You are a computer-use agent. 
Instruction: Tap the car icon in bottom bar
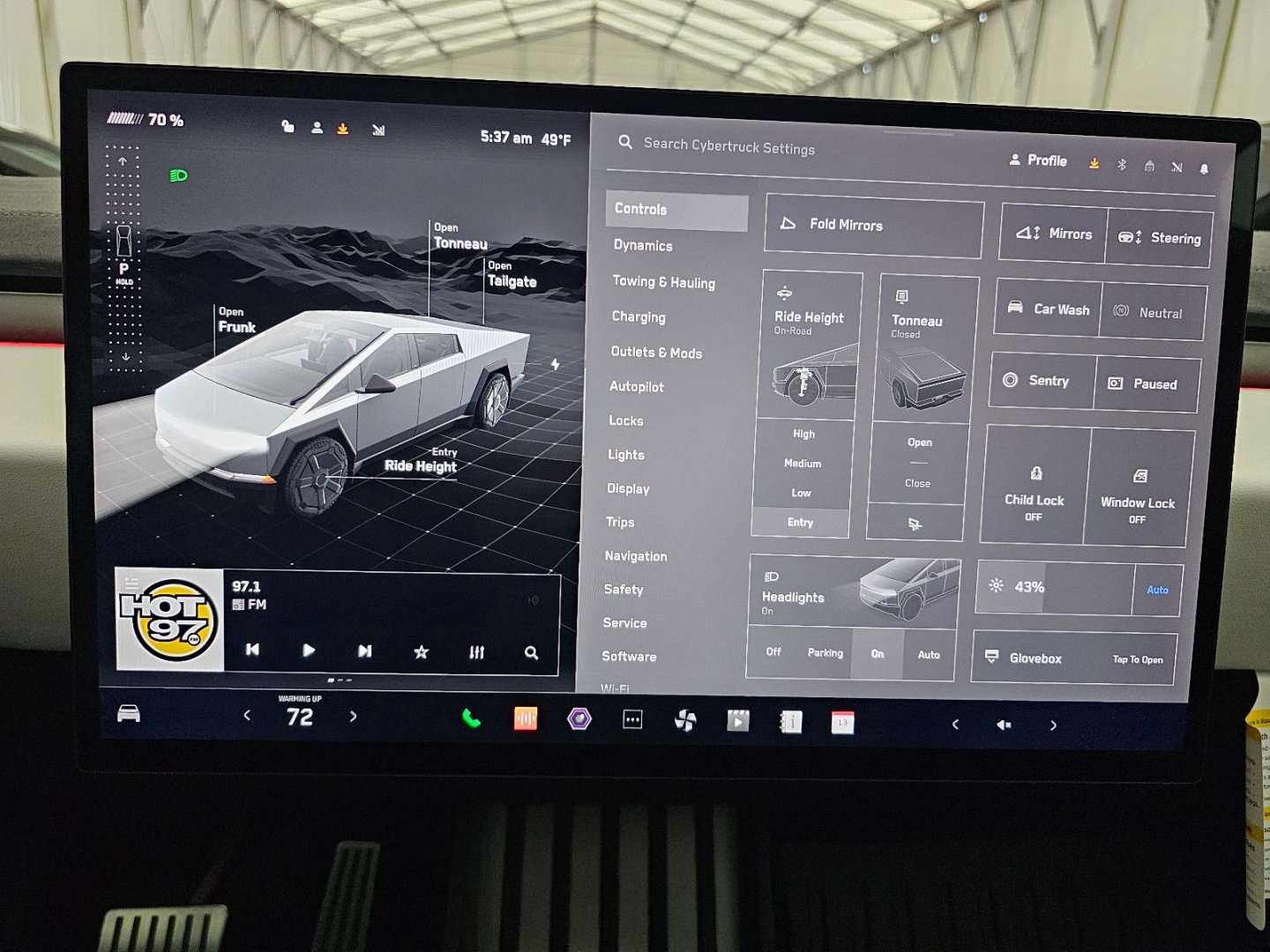point(129,713)
